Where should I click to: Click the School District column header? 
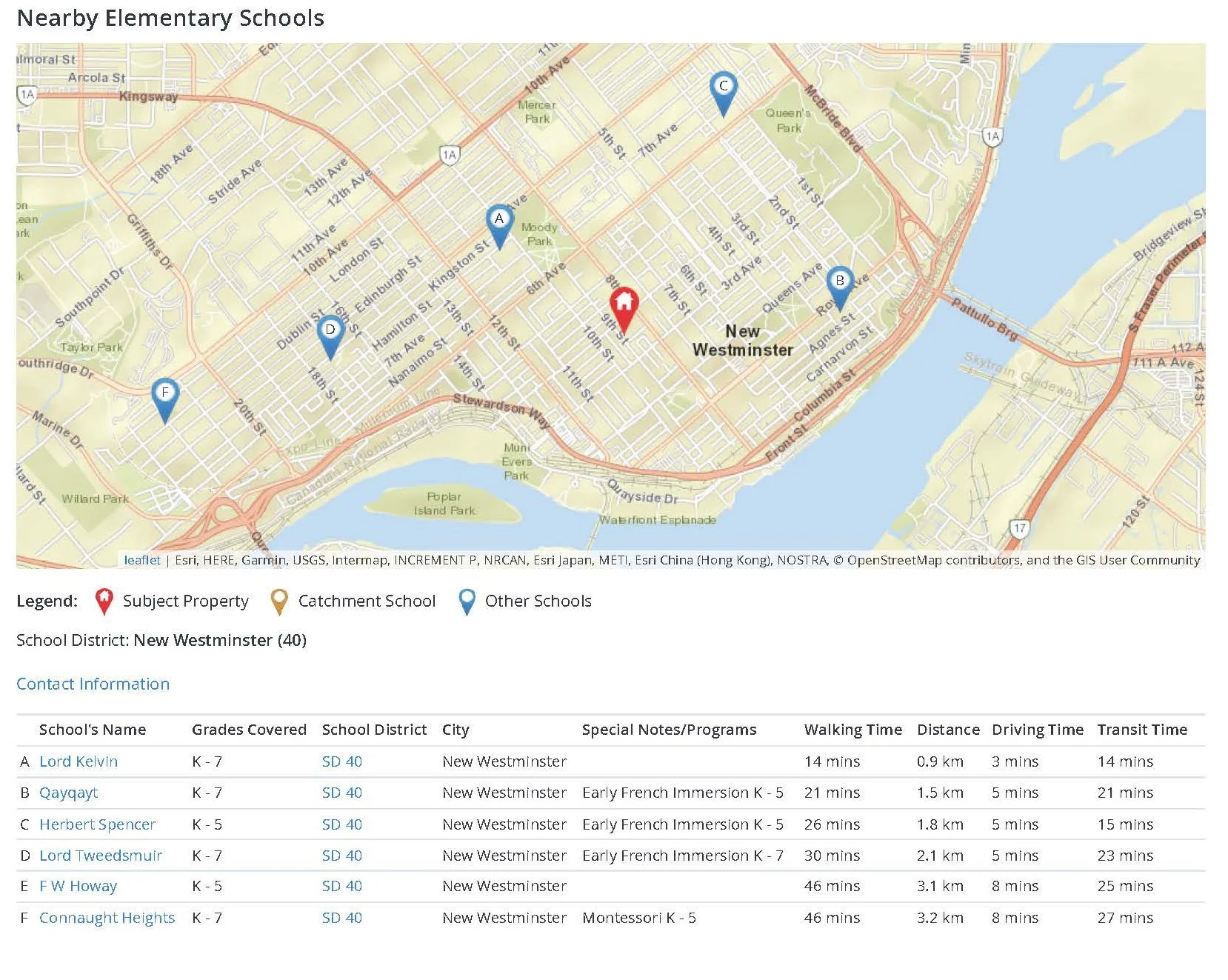tap(374, 730)
